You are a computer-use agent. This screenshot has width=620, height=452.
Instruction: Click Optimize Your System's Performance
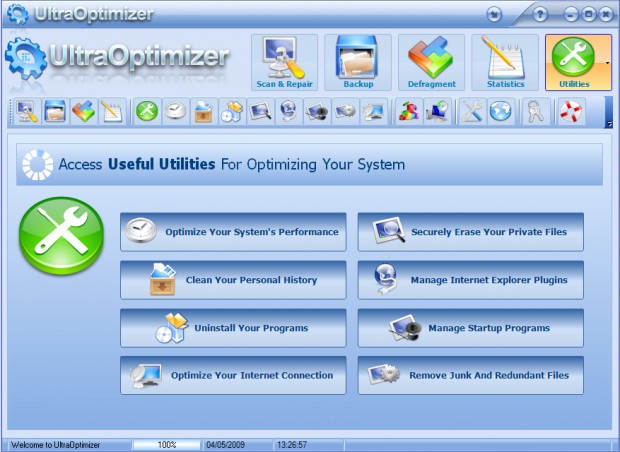click(233, 232)
